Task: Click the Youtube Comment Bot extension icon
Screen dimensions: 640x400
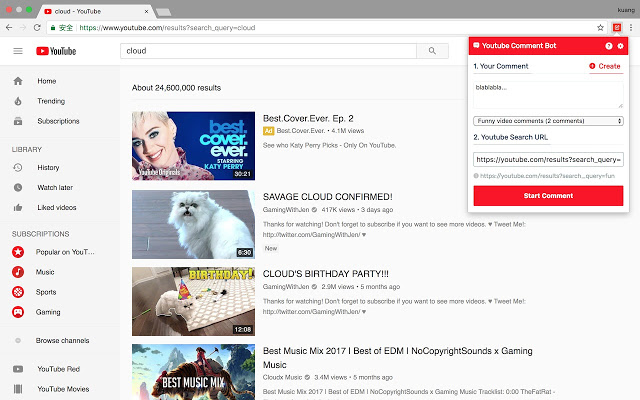Action: click(x=617, y=28)
